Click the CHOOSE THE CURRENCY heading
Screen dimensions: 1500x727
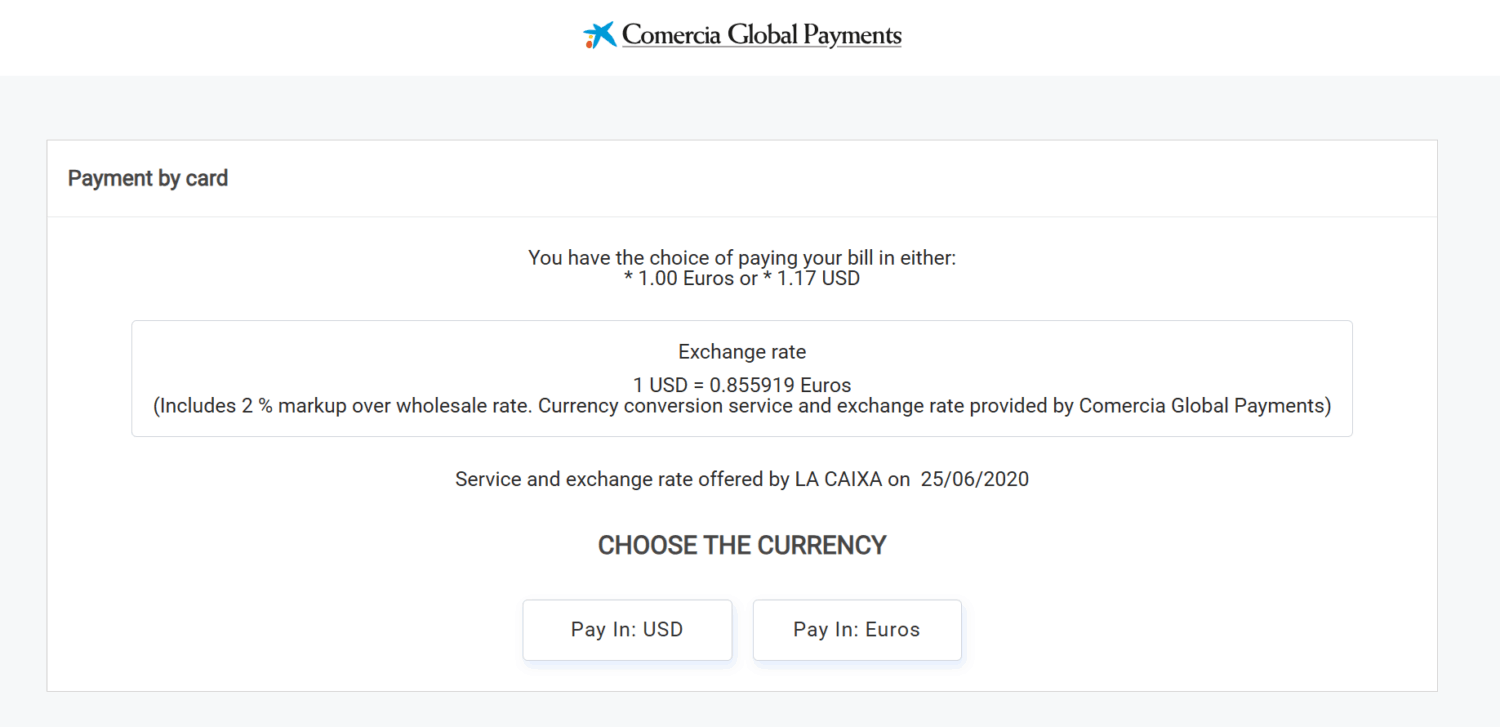[x=742, y=545]
